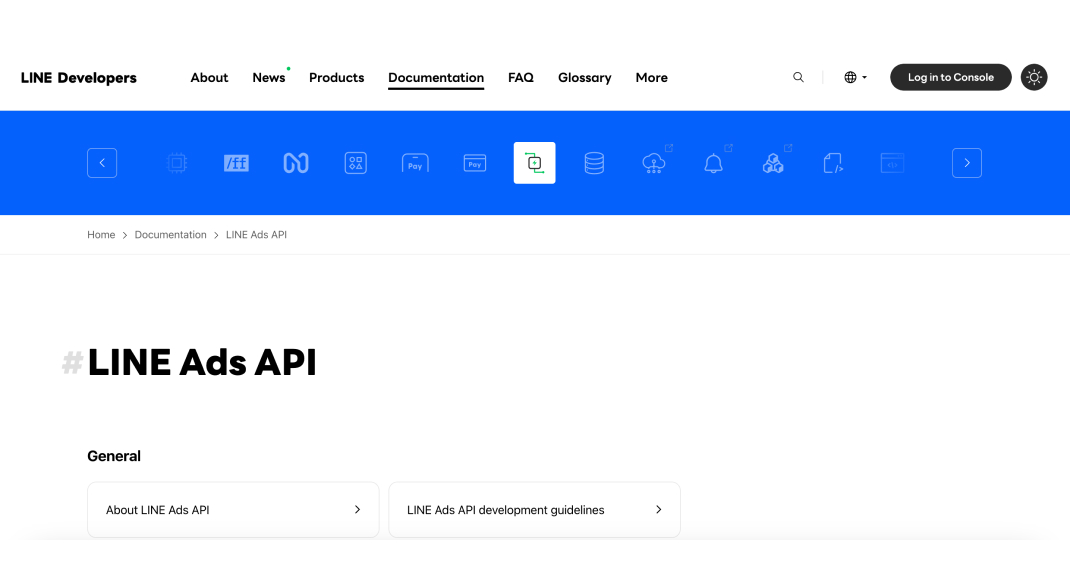The width and height of the screenshot is (1070, 586).
Task: Select the phone Pay product icon
Action: pos(415,163)
